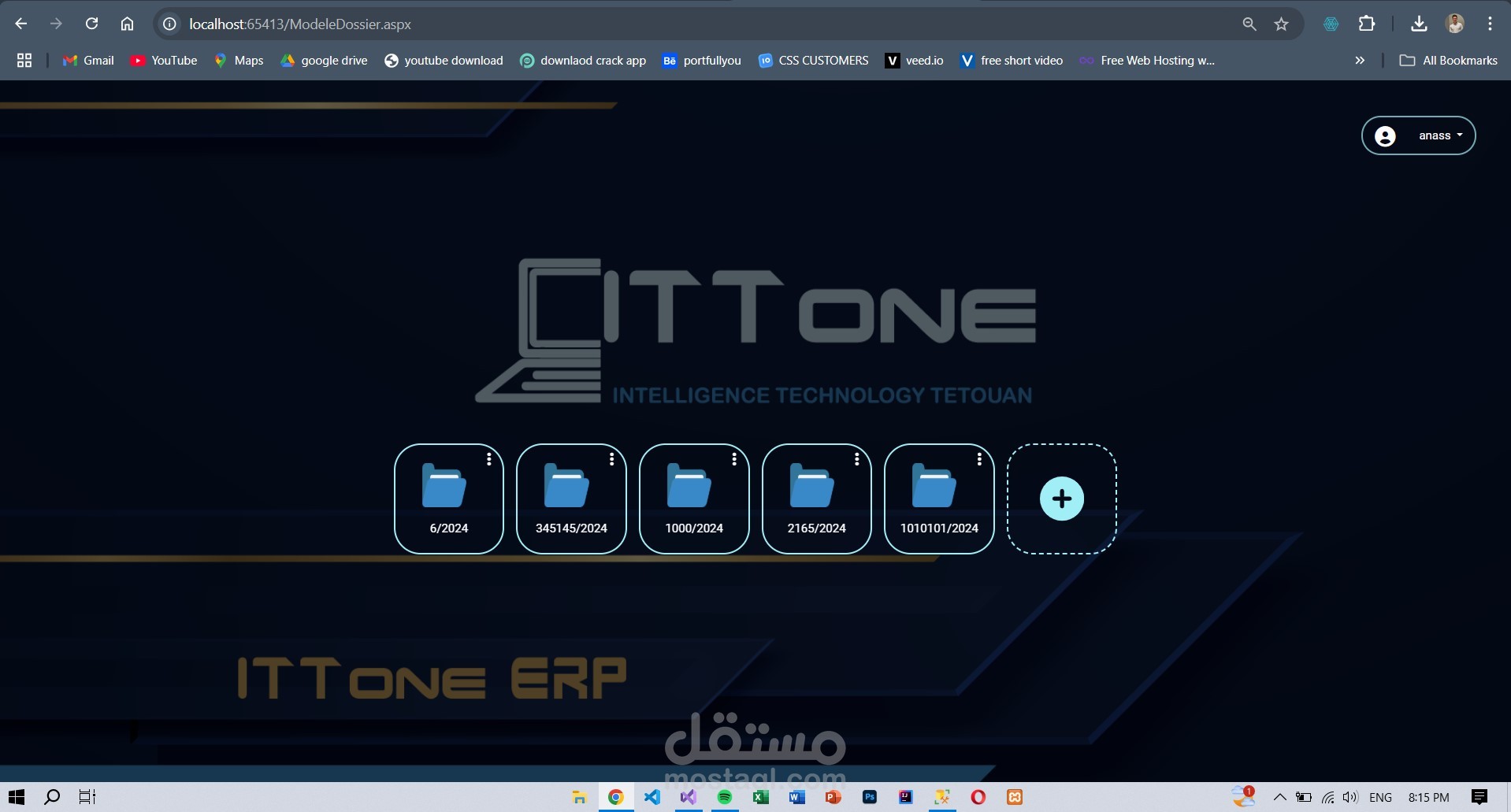Open Chrome profile picture menu

coord(1455,24)
